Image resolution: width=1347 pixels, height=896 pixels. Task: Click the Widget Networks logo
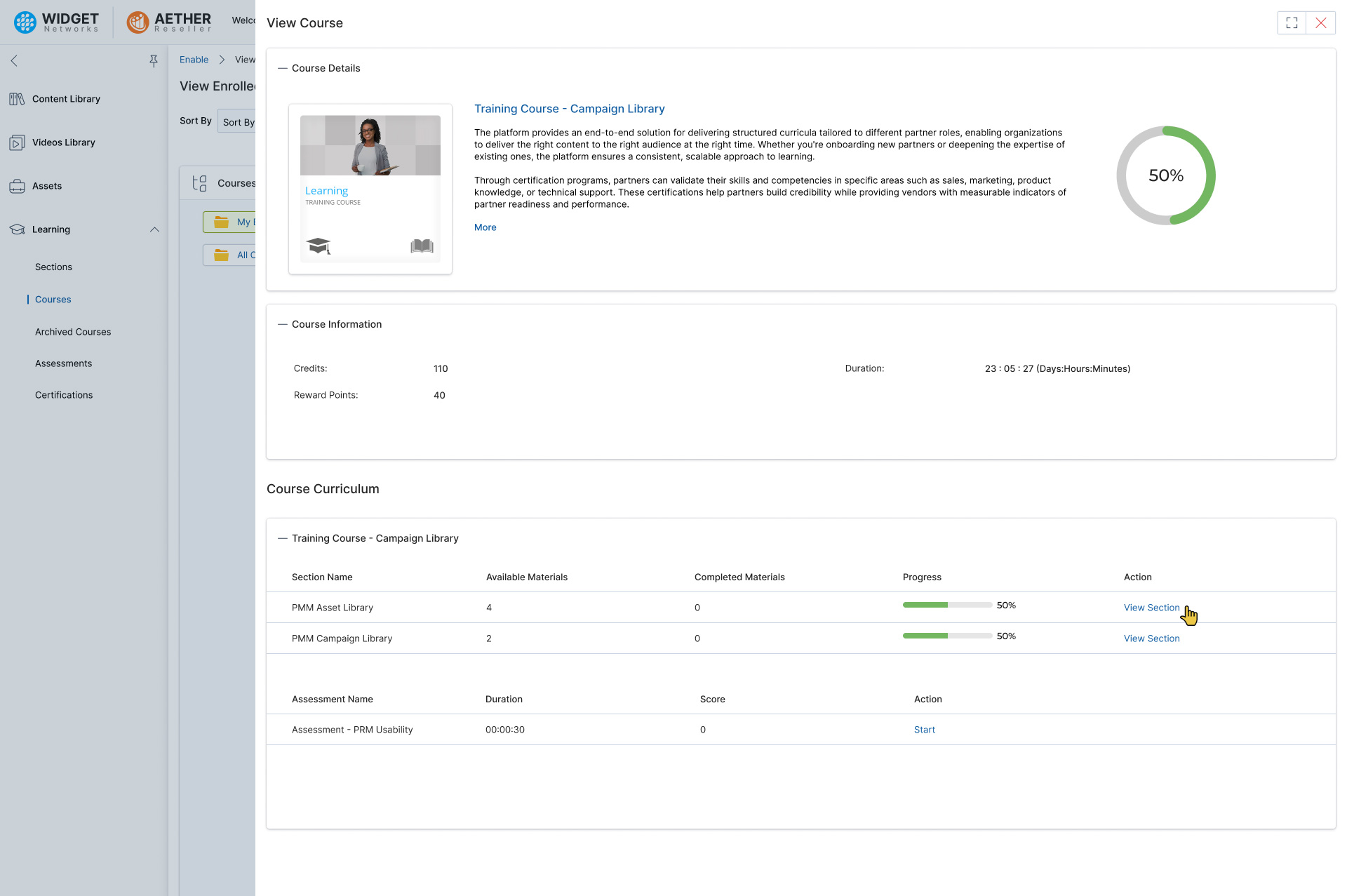point(56,22)
